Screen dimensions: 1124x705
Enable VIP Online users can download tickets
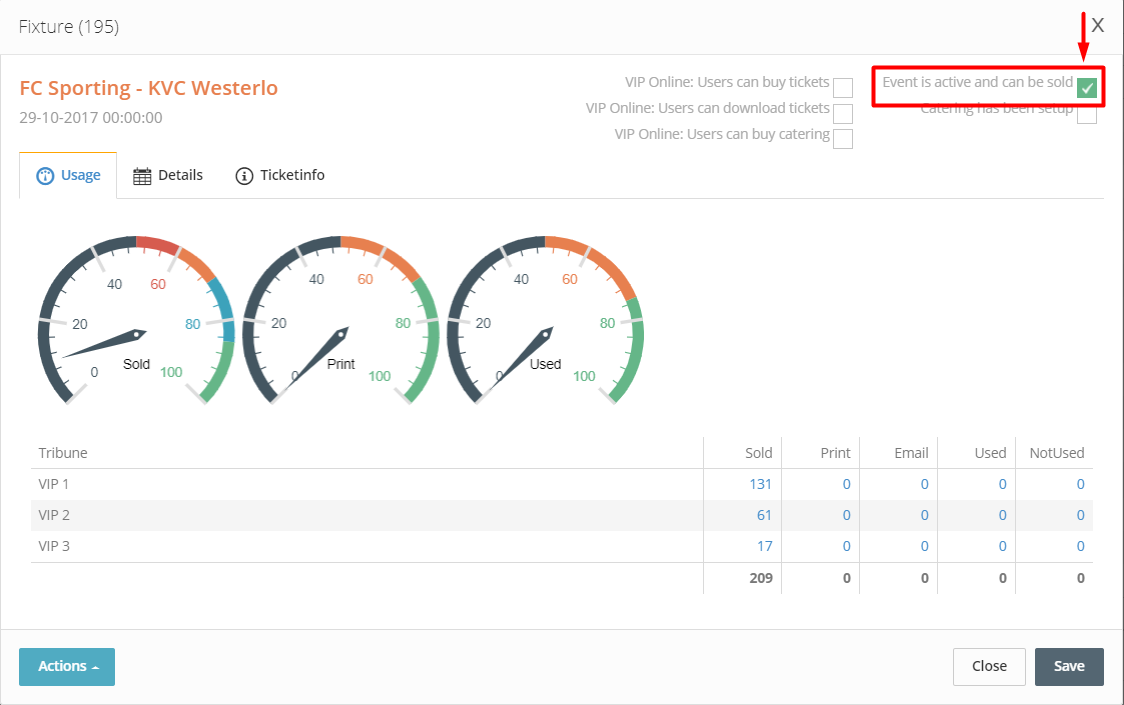click(843, 113)
